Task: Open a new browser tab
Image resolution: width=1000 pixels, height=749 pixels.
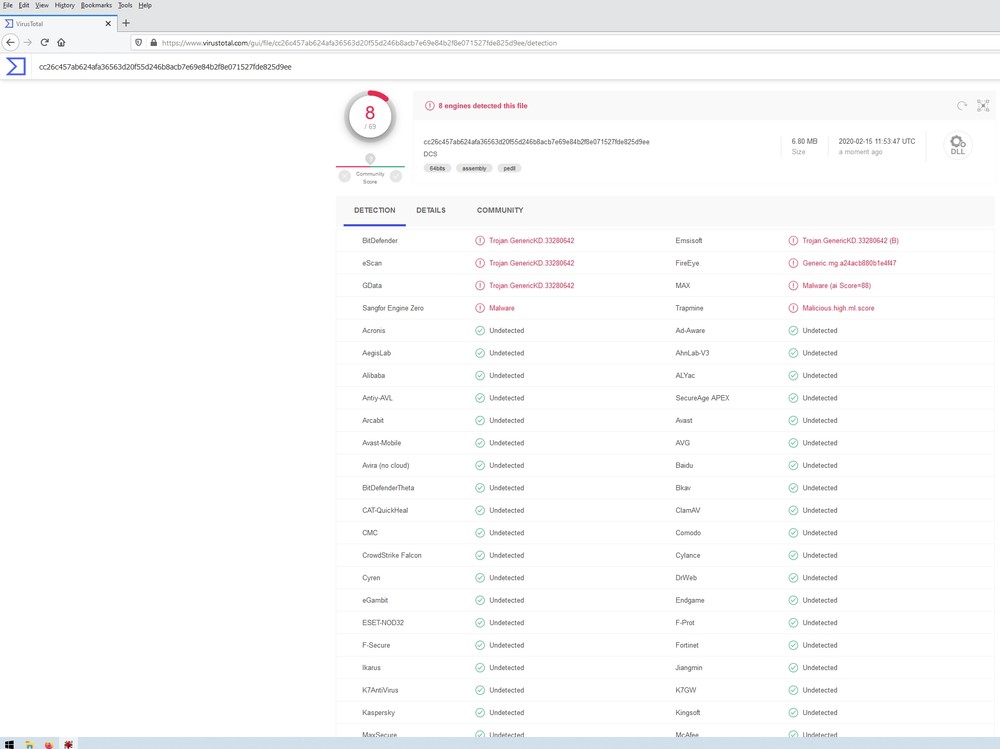Action: tap(126, 23)
